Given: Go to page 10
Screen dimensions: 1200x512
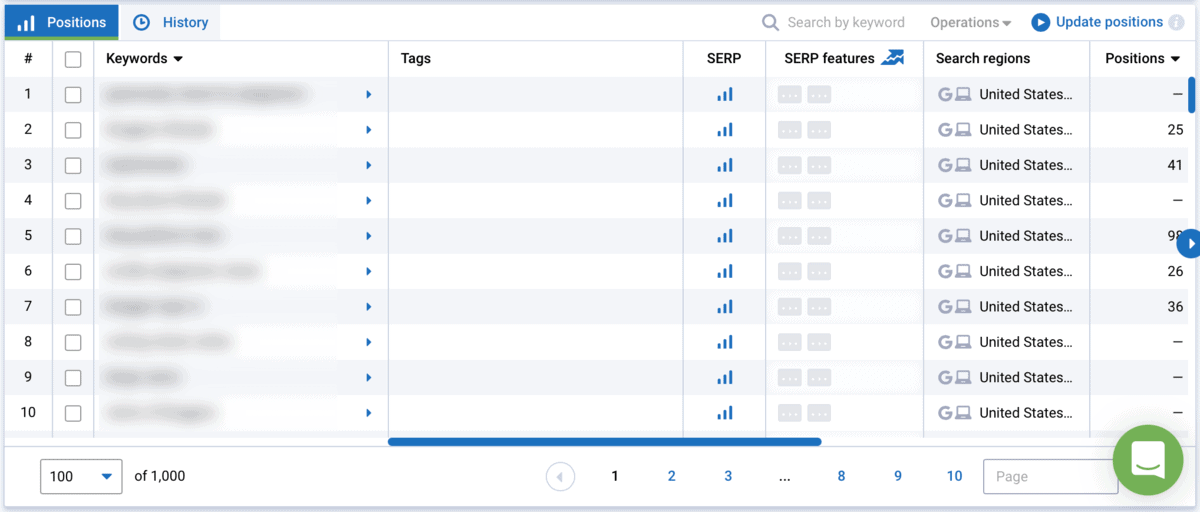Looking at the screenshot, I should [x=954, y=477].
